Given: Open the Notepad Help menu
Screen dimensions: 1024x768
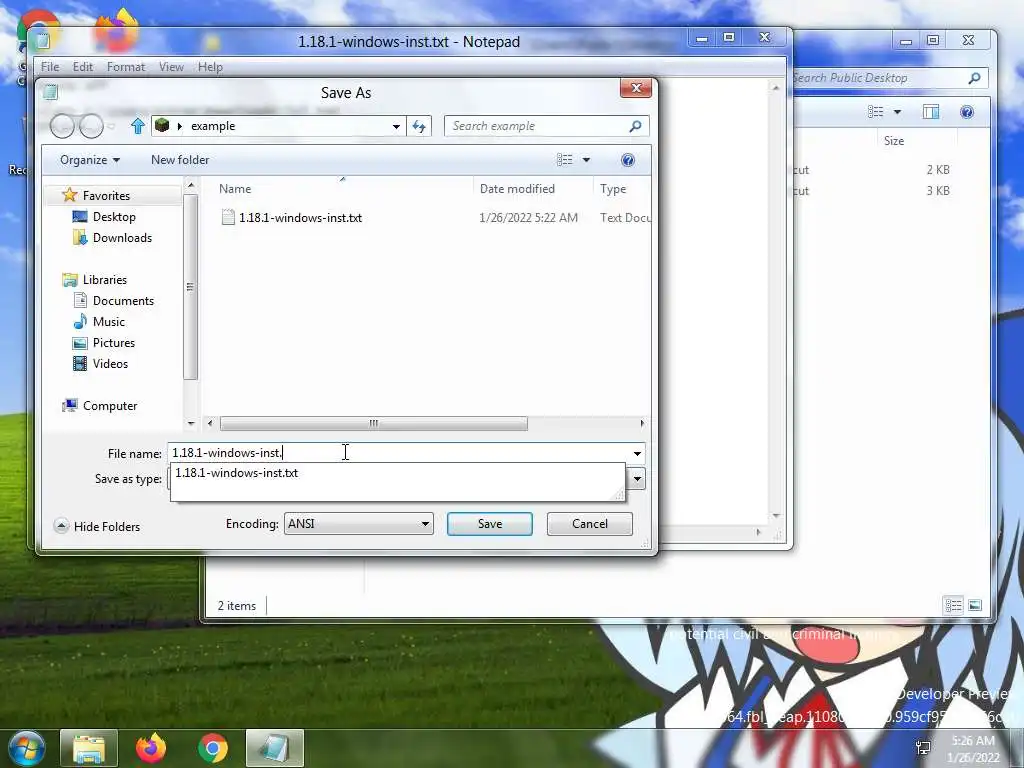Looking at the screenshot, I should pyautogui.click(x=210, y=67).
